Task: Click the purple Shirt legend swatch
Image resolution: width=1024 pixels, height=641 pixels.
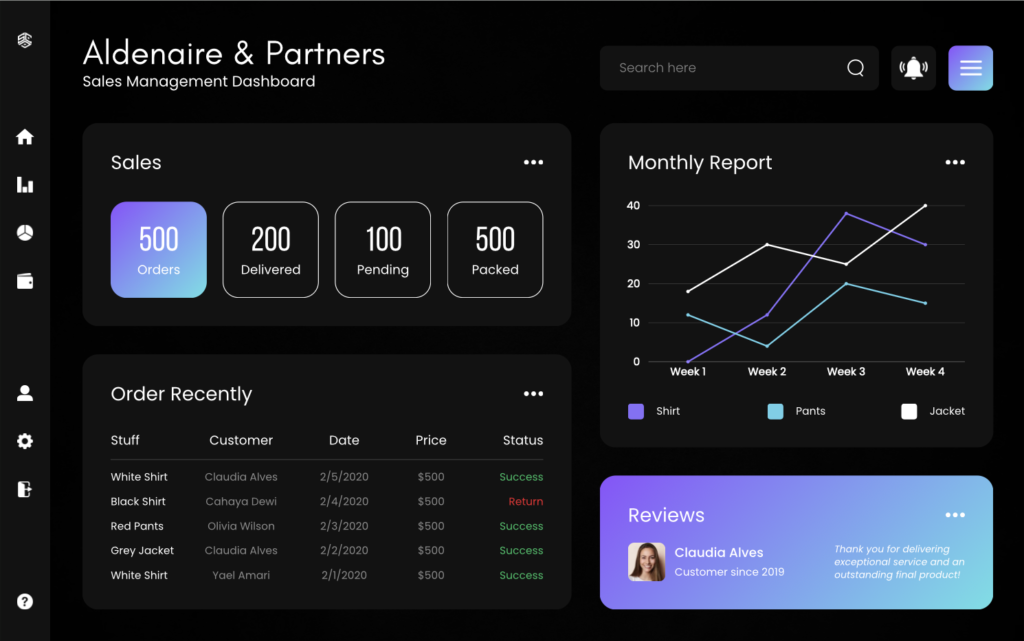Action: pos(636,411)
